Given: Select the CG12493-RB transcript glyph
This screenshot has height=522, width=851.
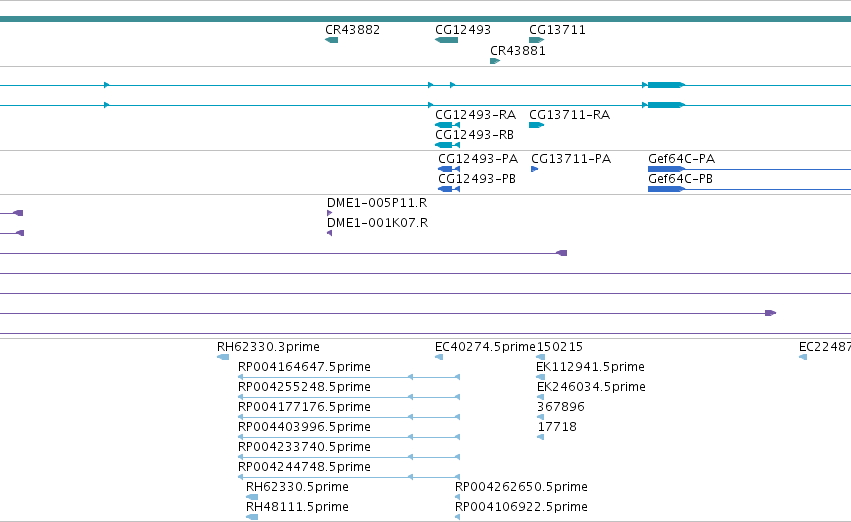Looking at the screenshot, I should coord(447,145).
